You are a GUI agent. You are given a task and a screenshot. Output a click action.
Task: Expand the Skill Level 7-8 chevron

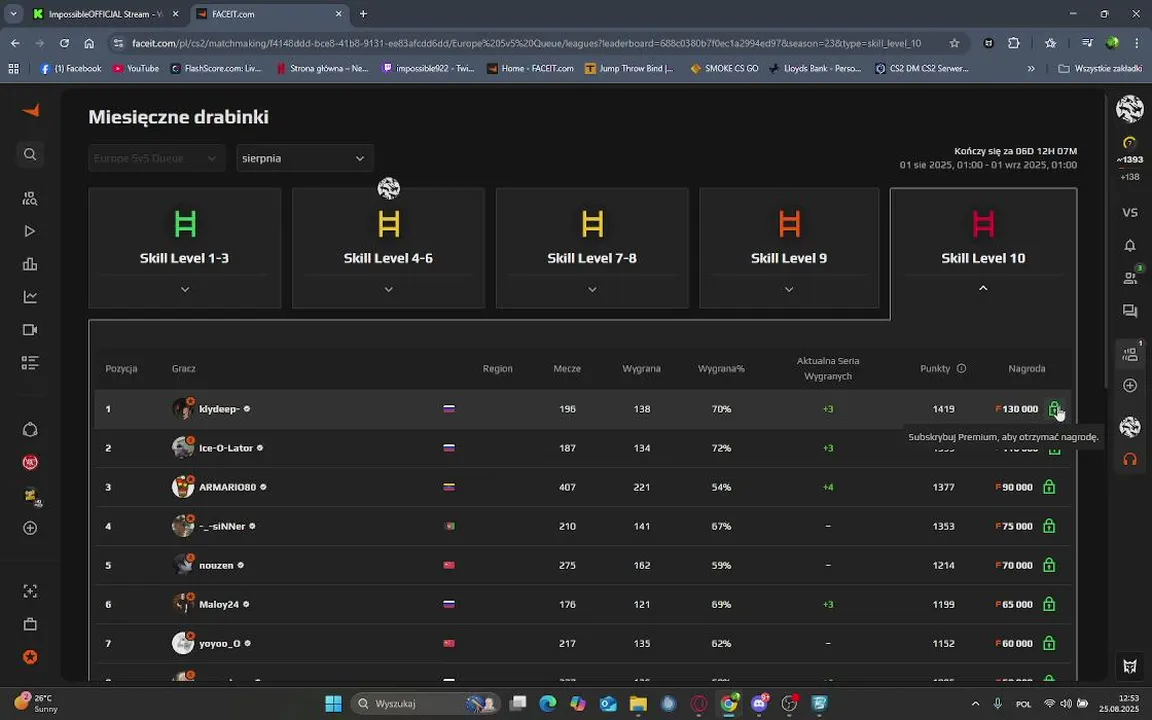(x=592, y=289)
